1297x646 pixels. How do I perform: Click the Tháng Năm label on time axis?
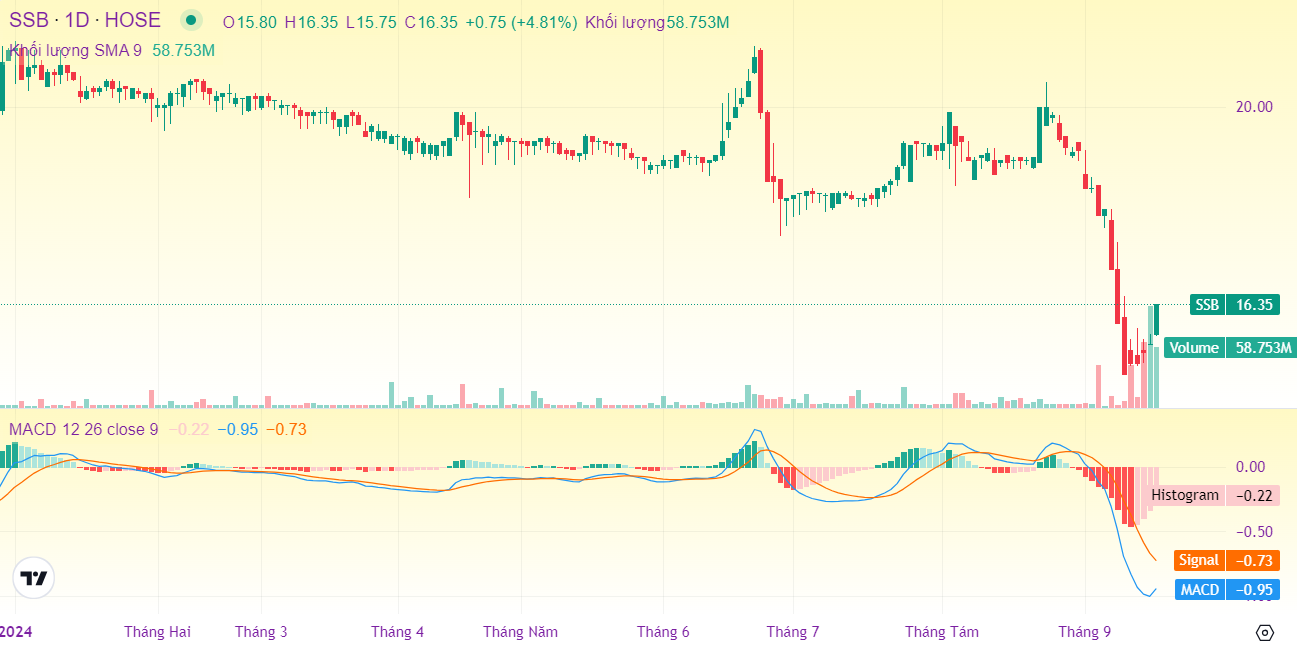(520, 631)
